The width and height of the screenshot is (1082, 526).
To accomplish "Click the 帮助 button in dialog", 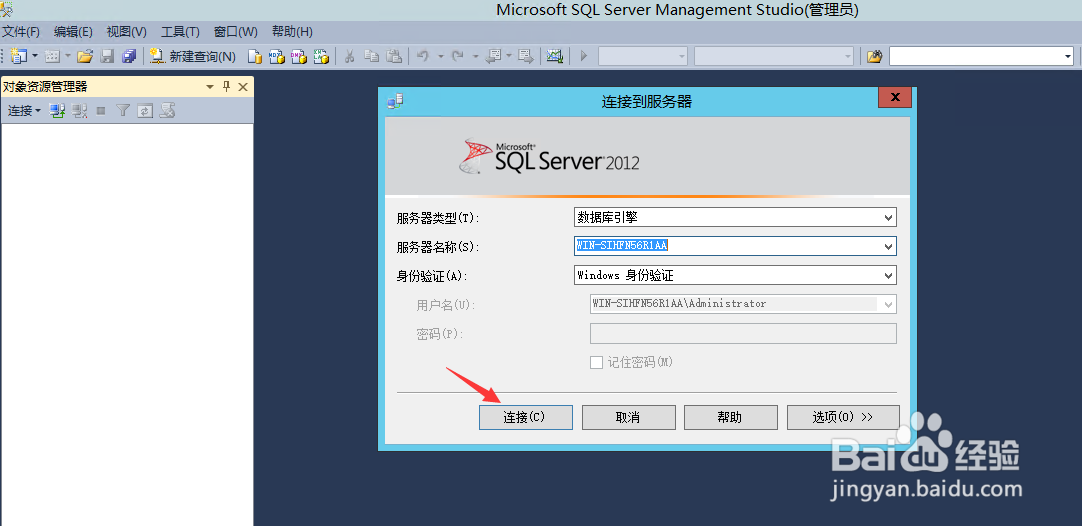I will click(x=730, y=417).
